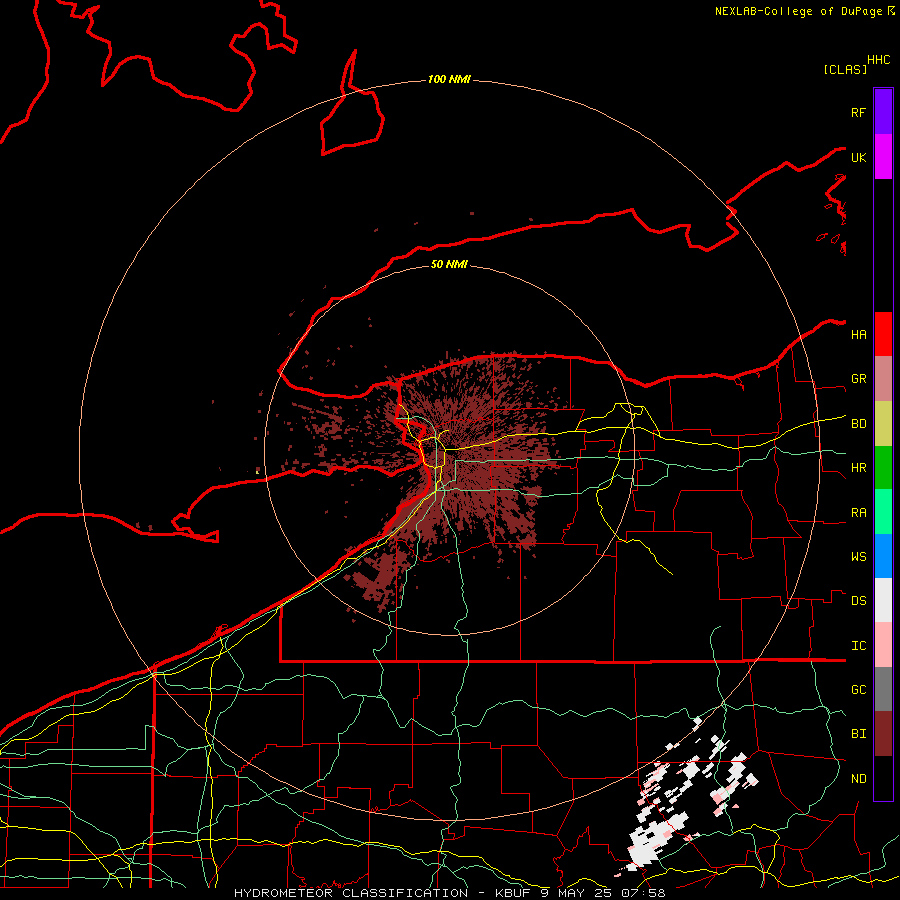Image resolution: width=900 pixels, height=900 pixels.
Task: Click the RF legend label
Action: tap(858, 112)
